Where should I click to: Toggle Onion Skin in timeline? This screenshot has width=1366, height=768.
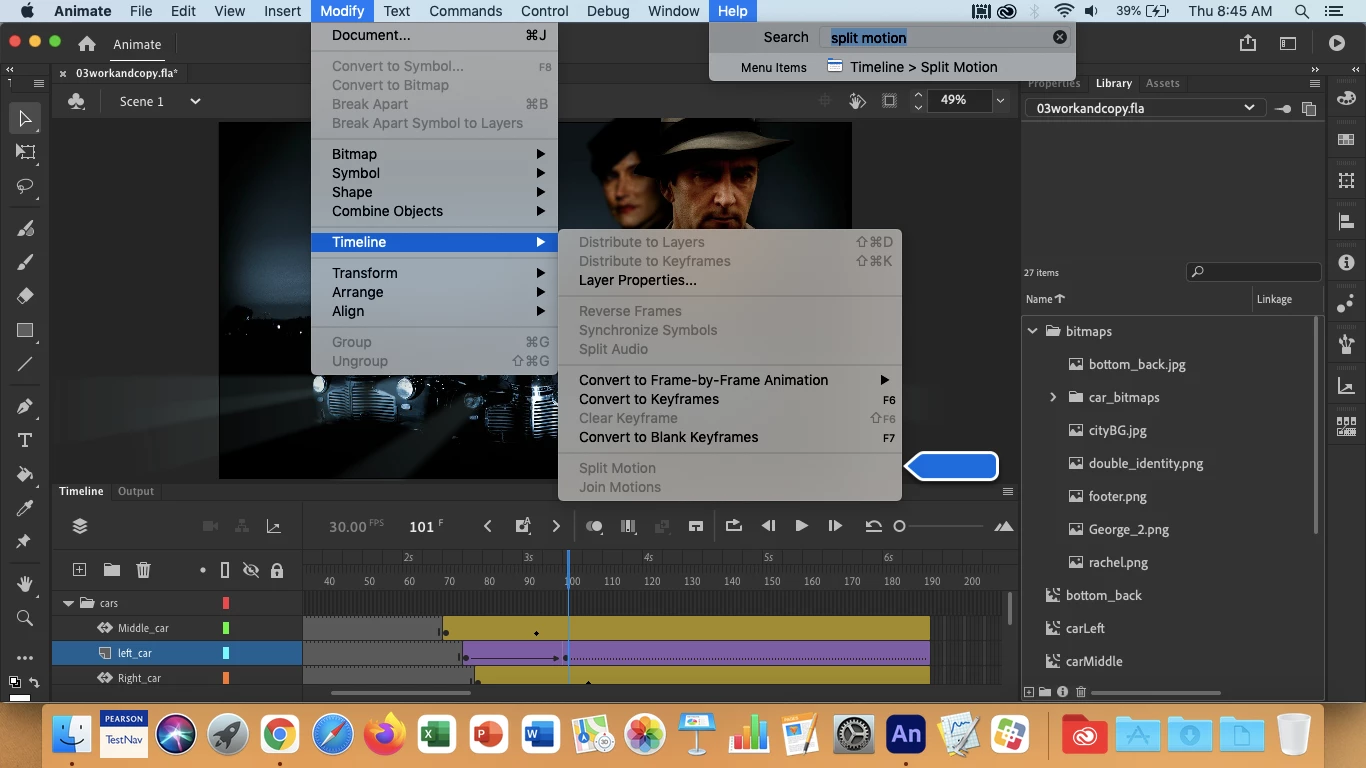(x=594, y=526)
